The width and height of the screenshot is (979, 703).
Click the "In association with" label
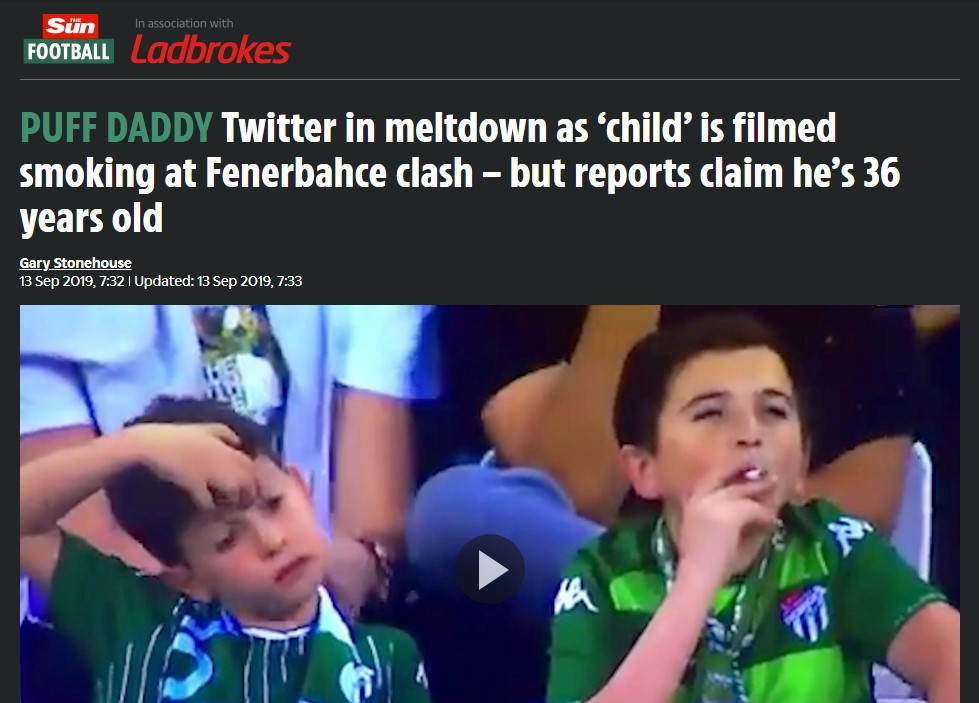[x=184, y=23]
